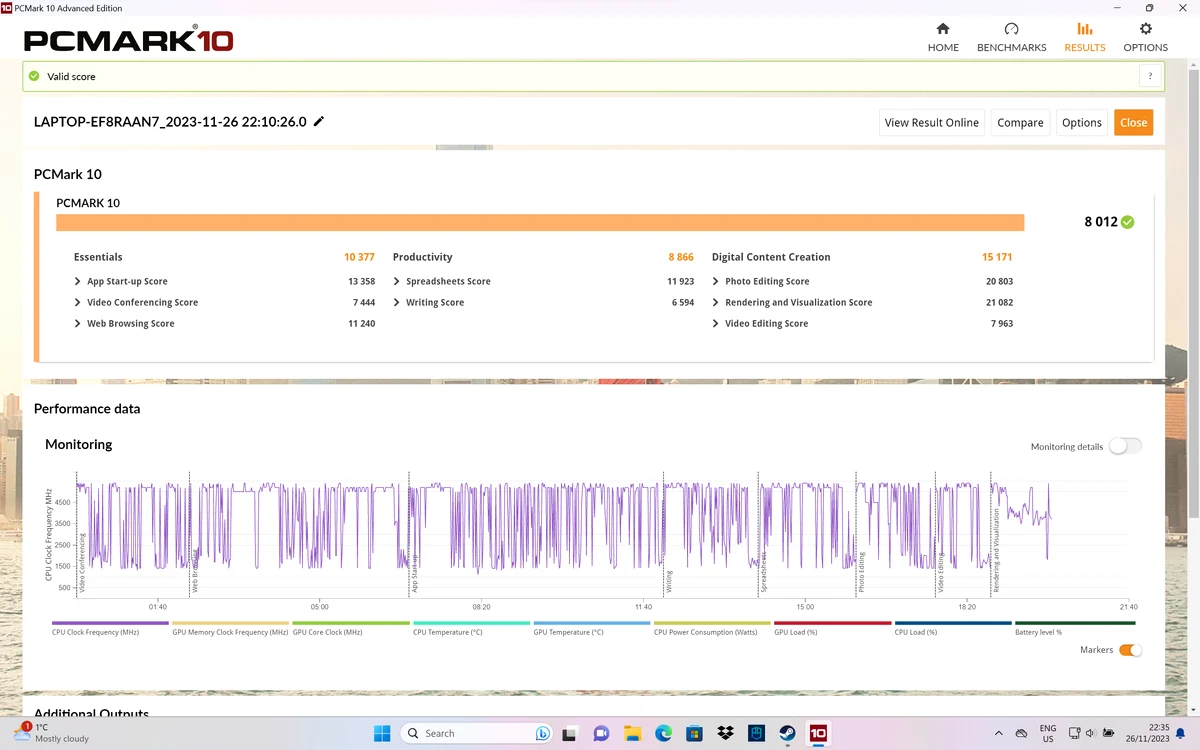This screenshot has width=1200, height=750.
Task: Click the PCMark 10 taskbar icon
Action: click(818, 733)
